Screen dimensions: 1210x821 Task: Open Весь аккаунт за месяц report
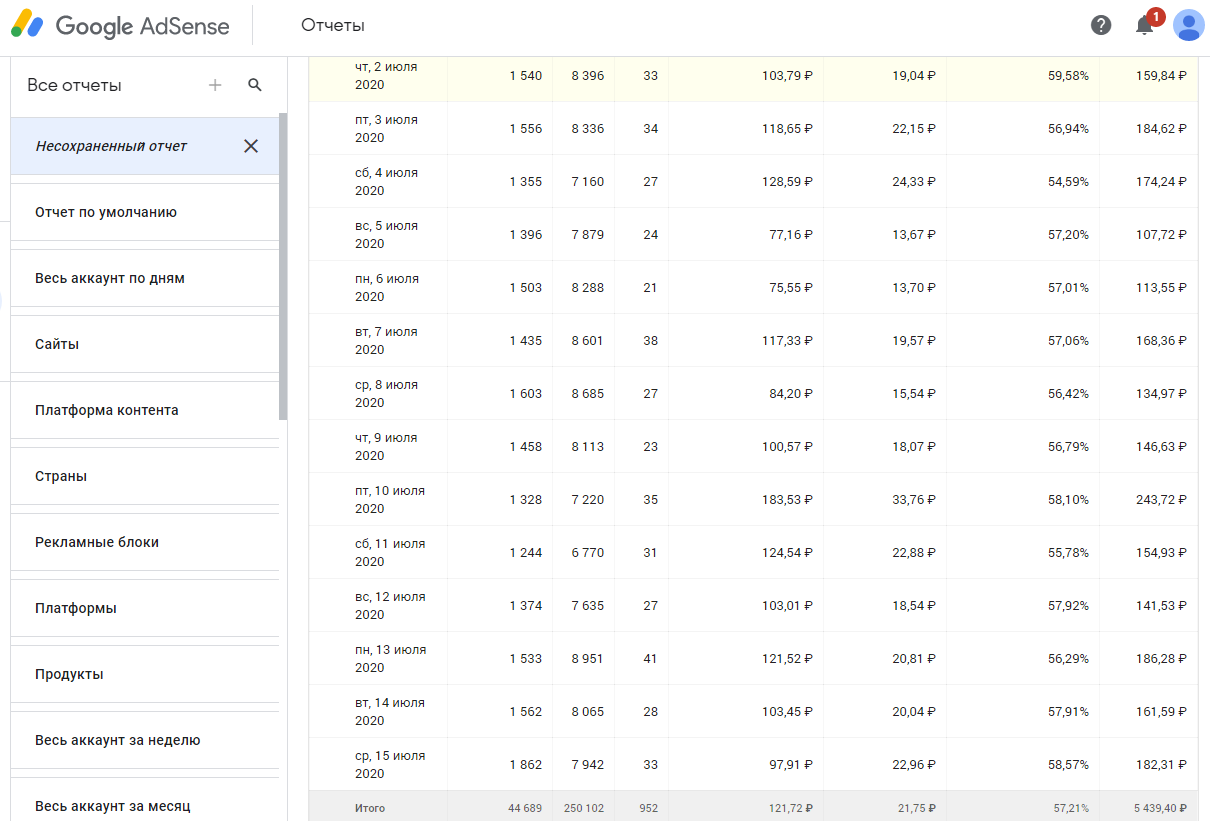(x=113, y=806)
